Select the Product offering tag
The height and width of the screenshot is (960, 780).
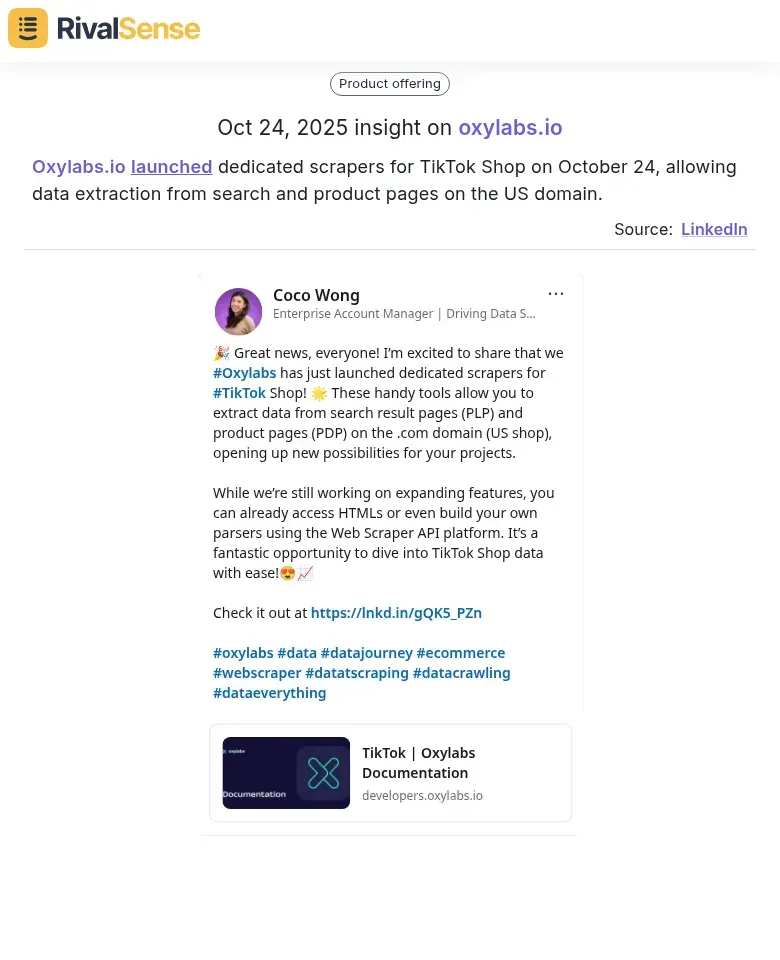(390, 84)
